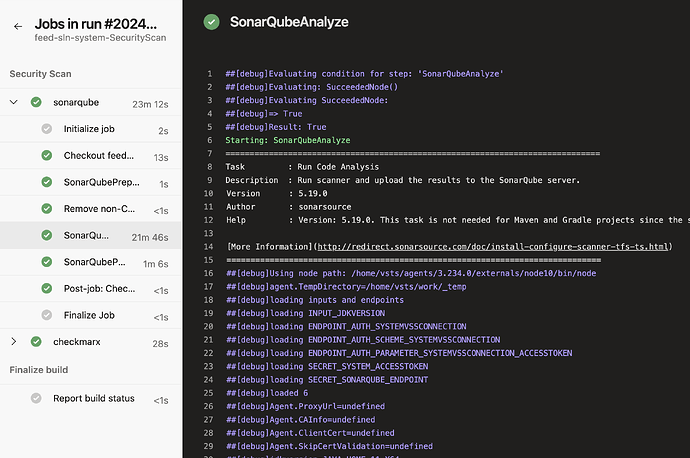
Task: Open the Checkout feed step log
Action: [x=99, y=156]
